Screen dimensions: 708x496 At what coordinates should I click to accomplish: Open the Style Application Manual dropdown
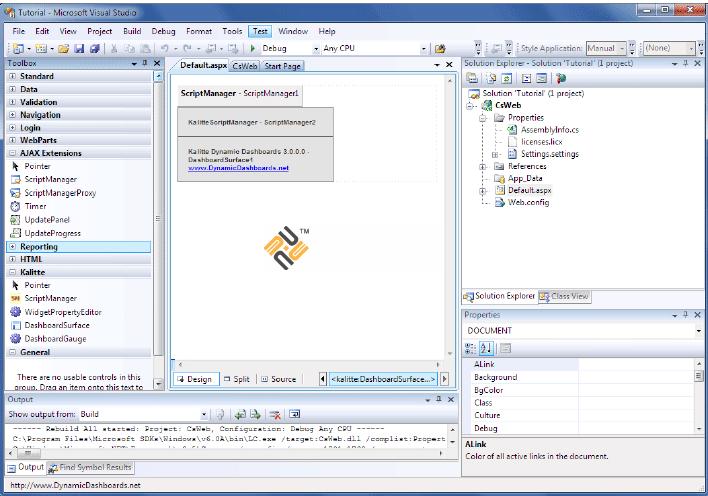[x=622, y=48]
